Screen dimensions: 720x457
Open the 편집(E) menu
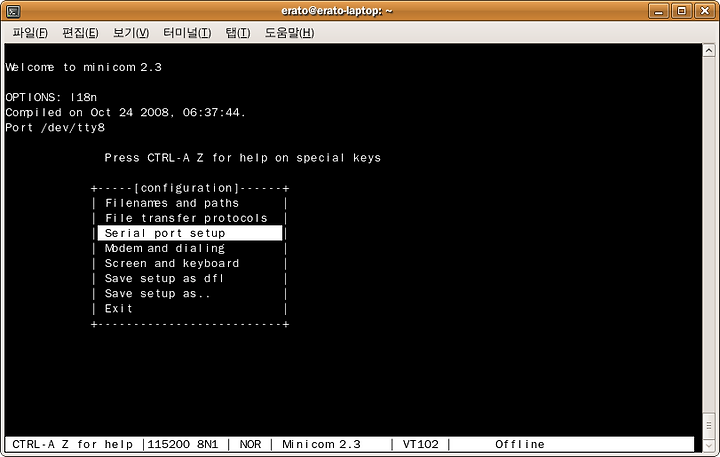pos(80,33)
